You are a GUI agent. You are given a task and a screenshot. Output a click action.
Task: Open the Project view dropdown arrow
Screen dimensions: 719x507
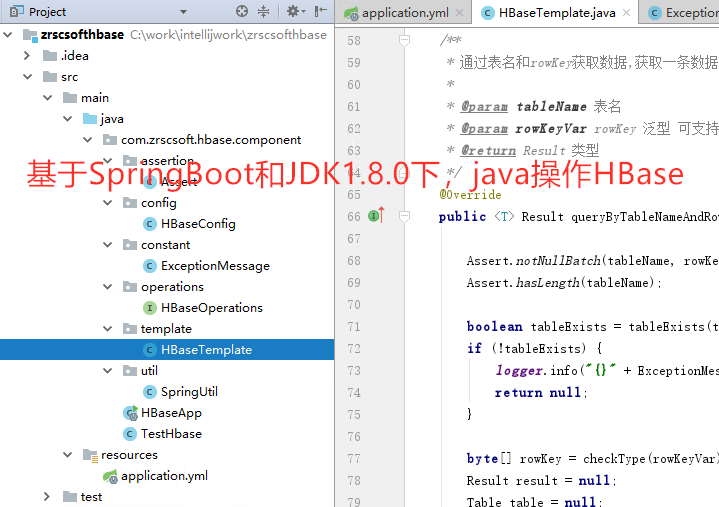183,12
